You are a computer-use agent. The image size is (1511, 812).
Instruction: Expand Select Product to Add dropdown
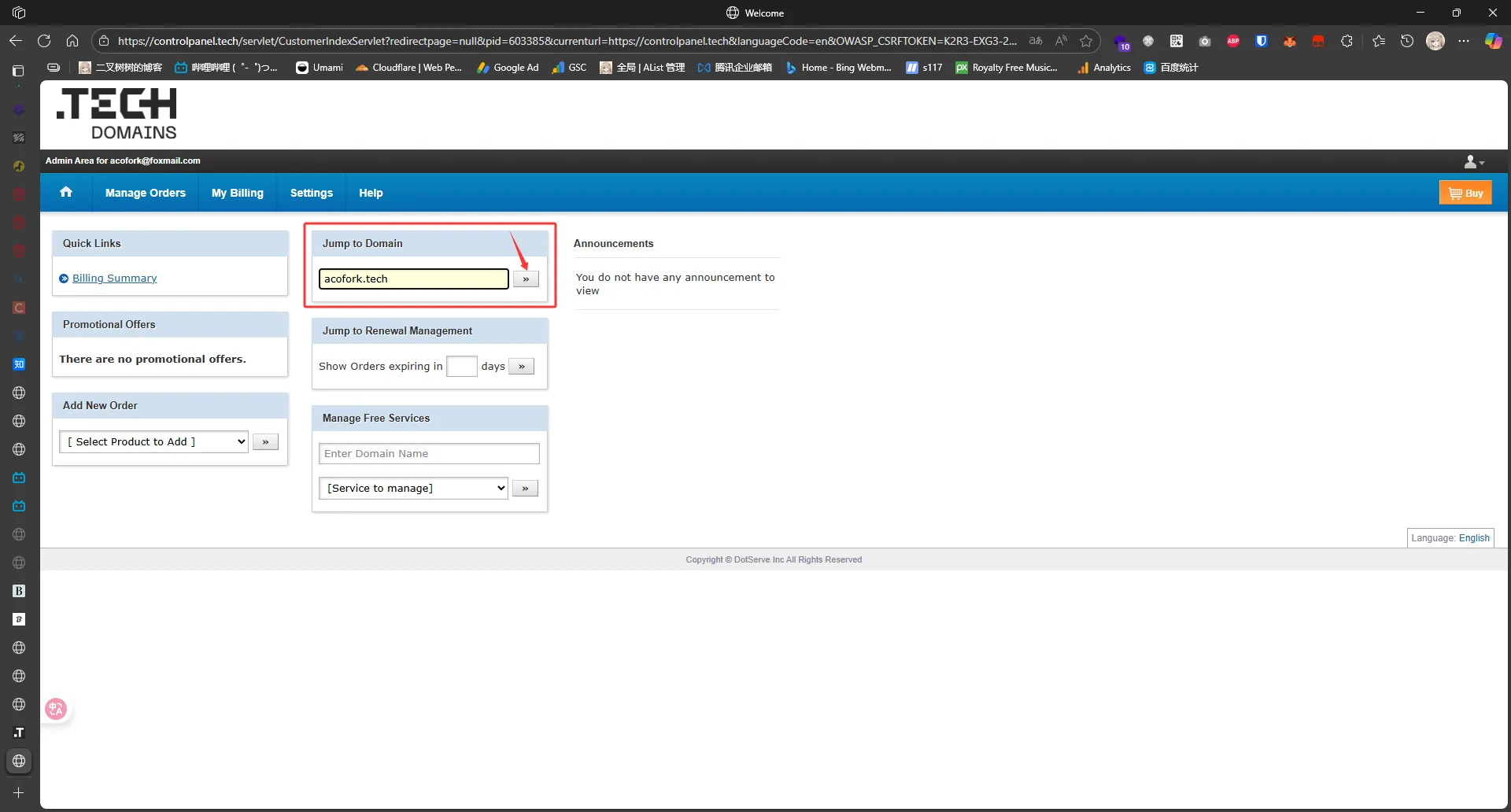coord(154,442)
